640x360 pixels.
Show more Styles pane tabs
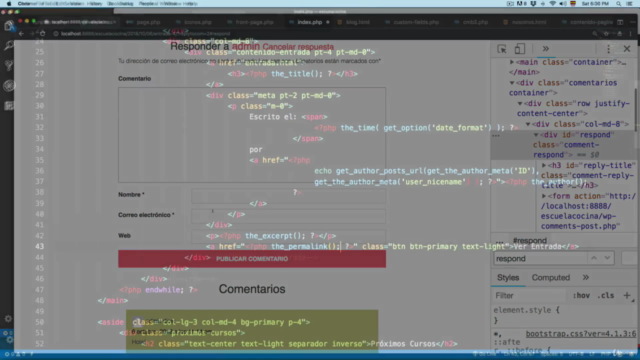click(x=586, y=278)
